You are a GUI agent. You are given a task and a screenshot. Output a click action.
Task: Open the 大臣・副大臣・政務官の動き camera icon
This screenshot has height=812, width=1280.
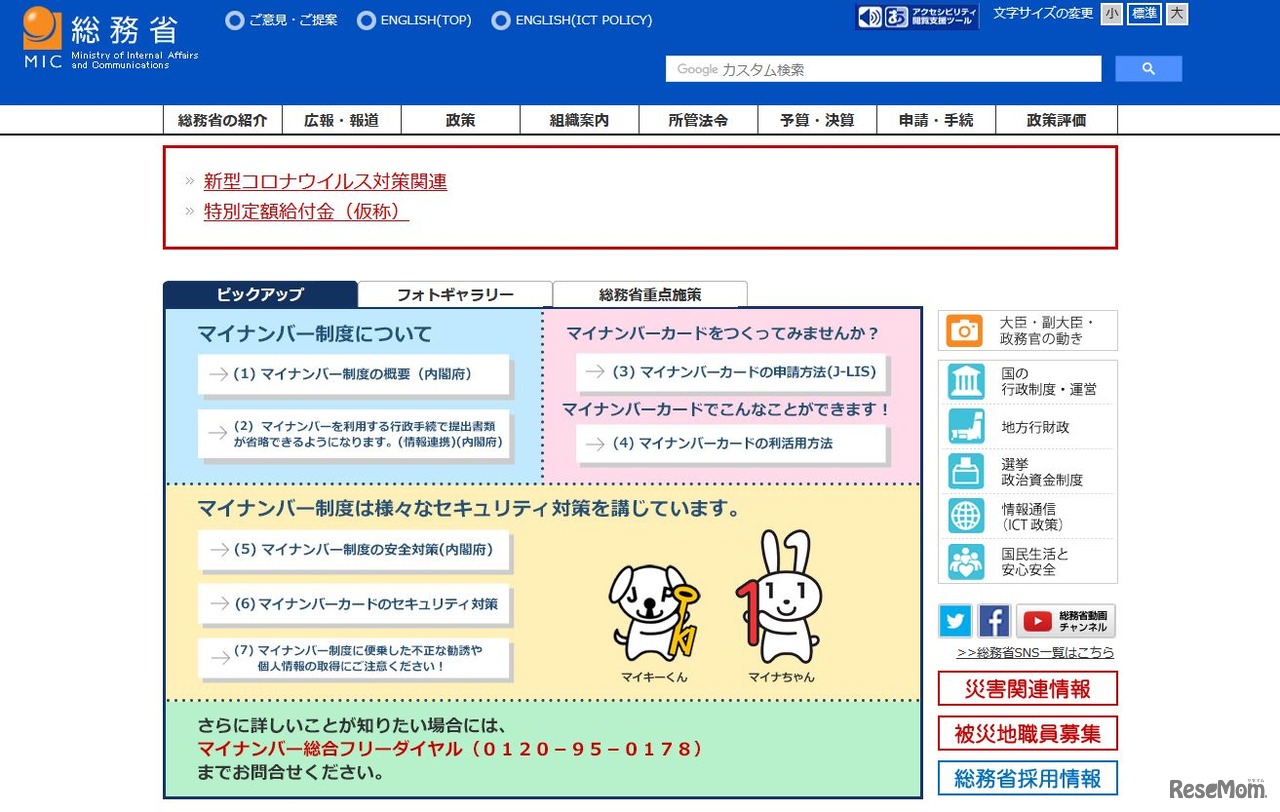coord(963,329)
